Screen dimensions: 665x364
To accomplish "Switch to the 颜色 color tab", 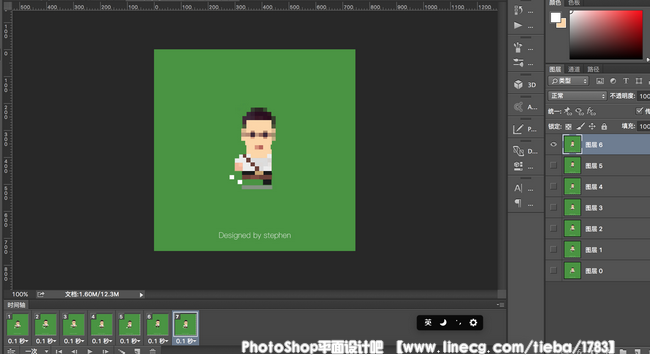I will 555,3.
